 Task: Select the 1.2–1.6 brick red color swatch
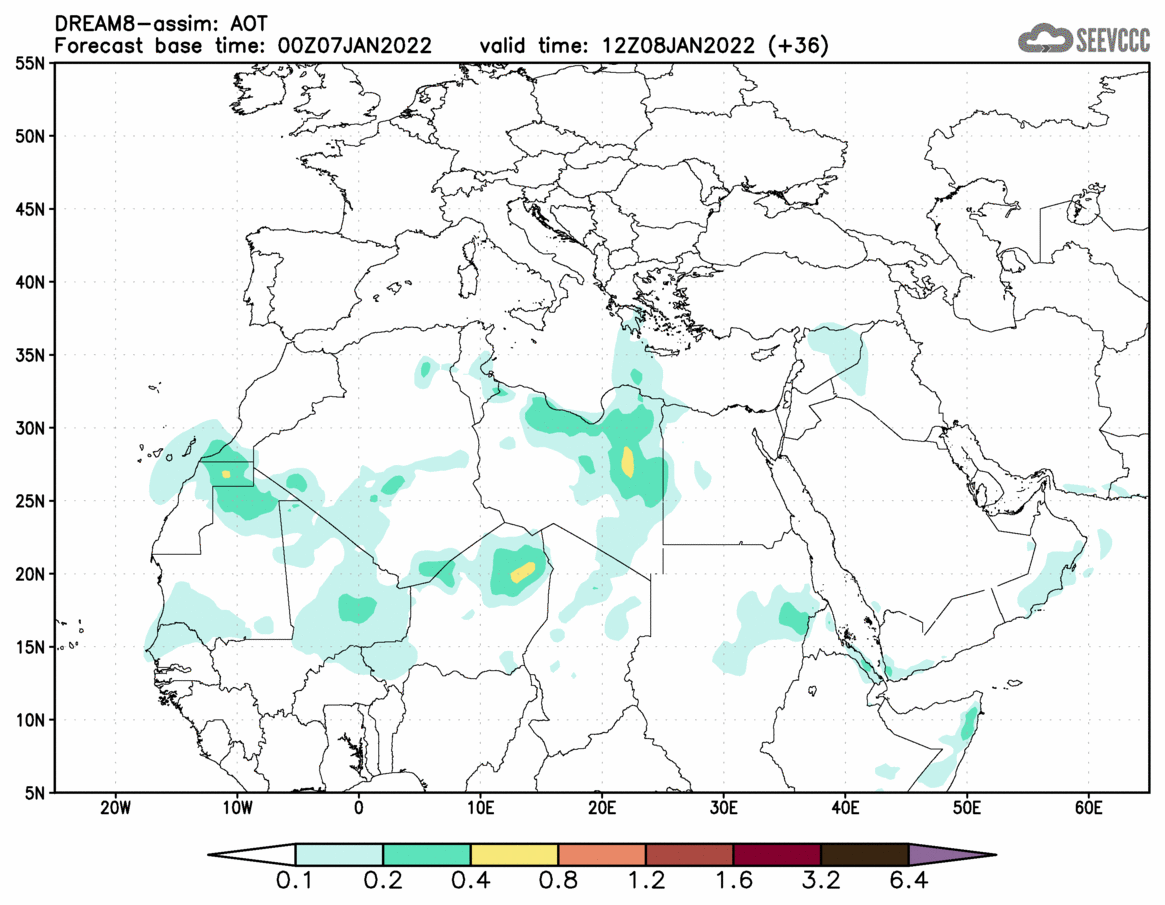pyautogui.click(x=689, y=854)
